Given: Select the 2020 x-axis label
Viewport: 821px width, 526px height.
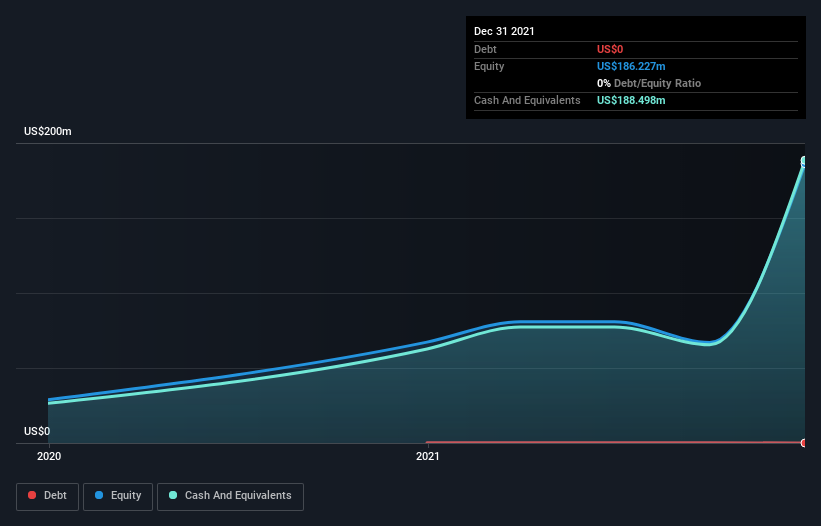Looking at the screenshot, I should (49, 456).
